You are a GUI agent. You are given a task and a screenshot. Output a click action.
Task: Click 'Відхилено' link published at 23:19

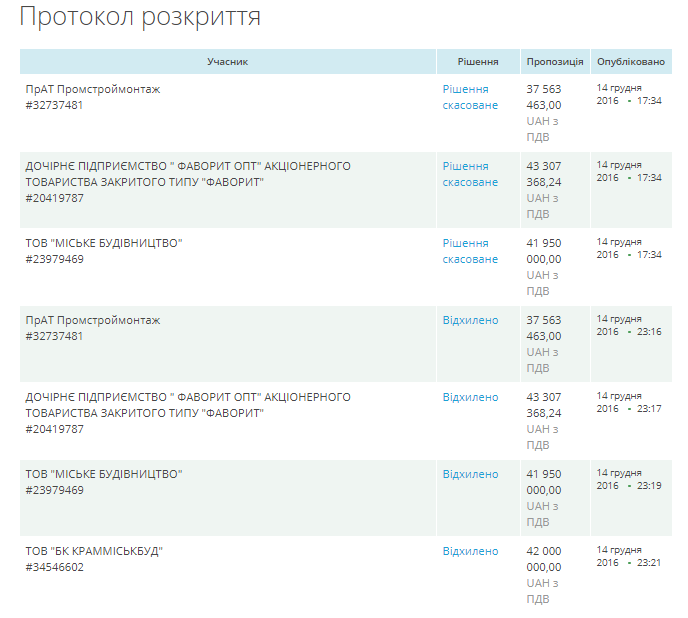coord(470,474)
